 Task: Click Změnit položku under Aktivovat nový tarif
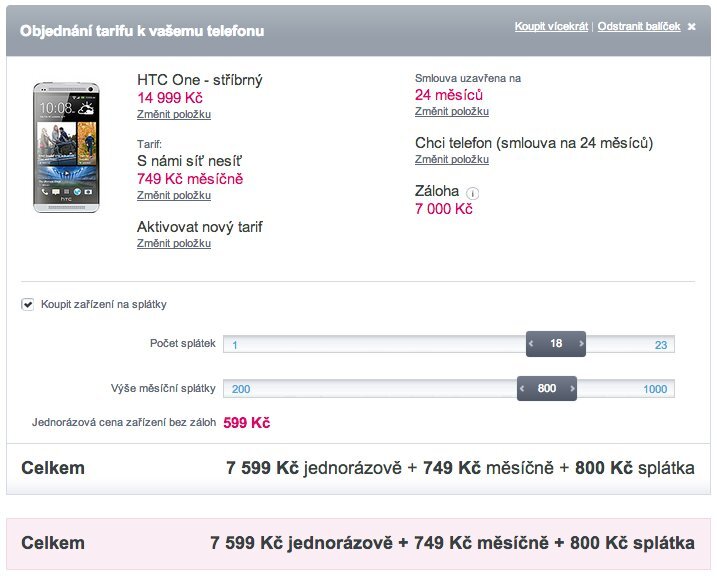point(174,244)
